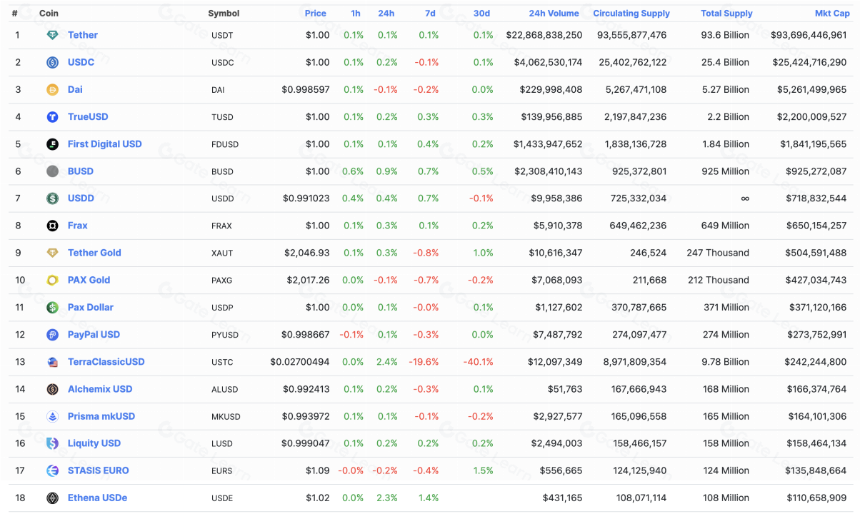Click the Frax coin logo

[x=52, y=225]
